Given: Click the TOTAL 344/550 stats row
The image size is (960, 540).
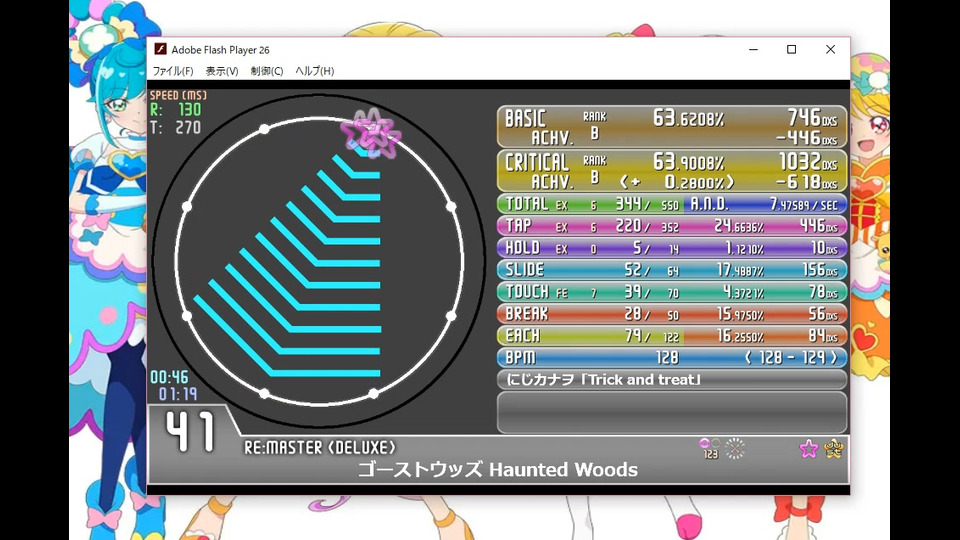Looking at the screenshot, I should click(x=672, y=204).
